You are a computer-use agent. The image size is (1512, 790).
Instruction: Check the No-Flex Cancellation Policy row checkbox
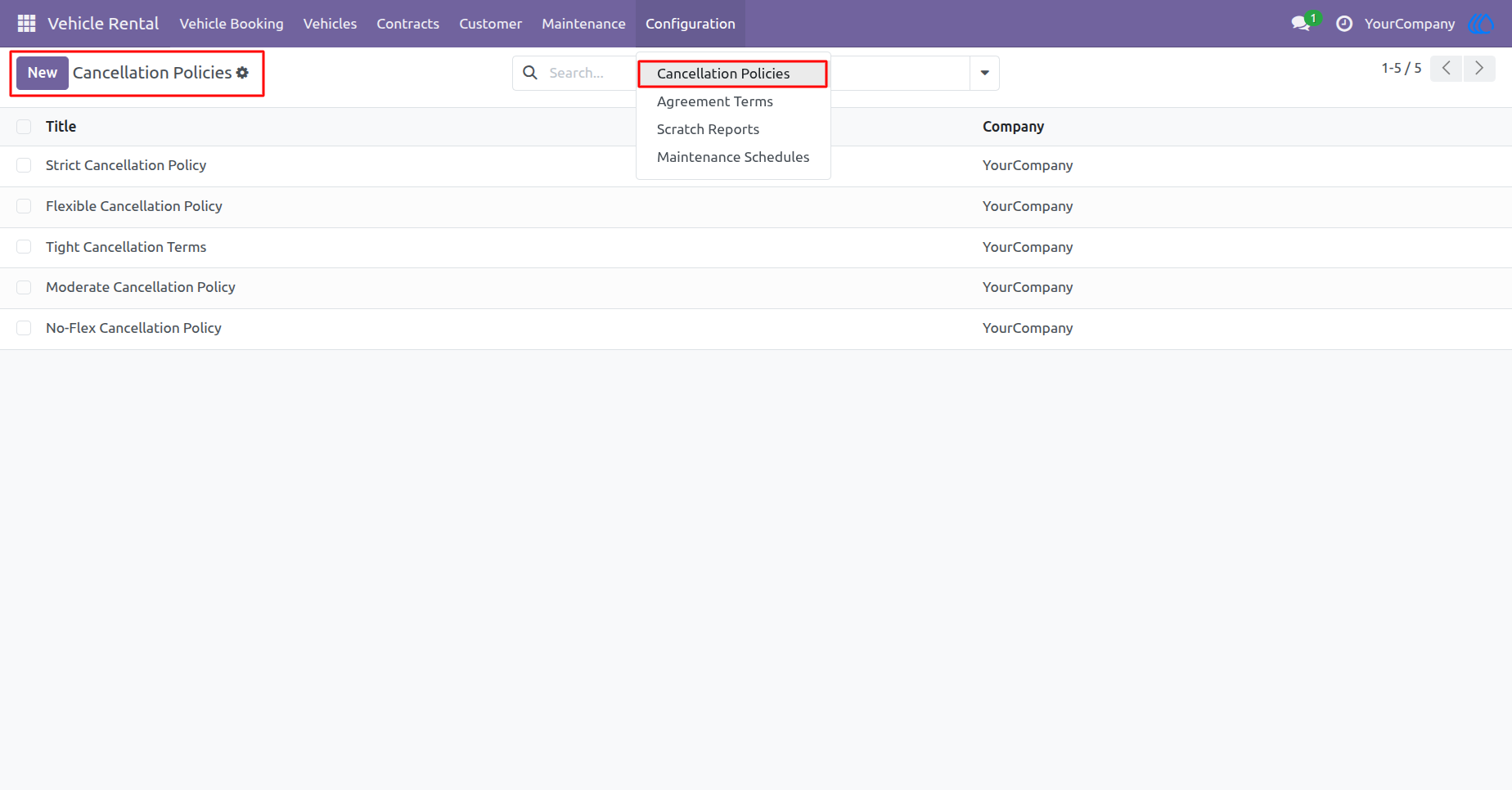click(x=24, y=328)
